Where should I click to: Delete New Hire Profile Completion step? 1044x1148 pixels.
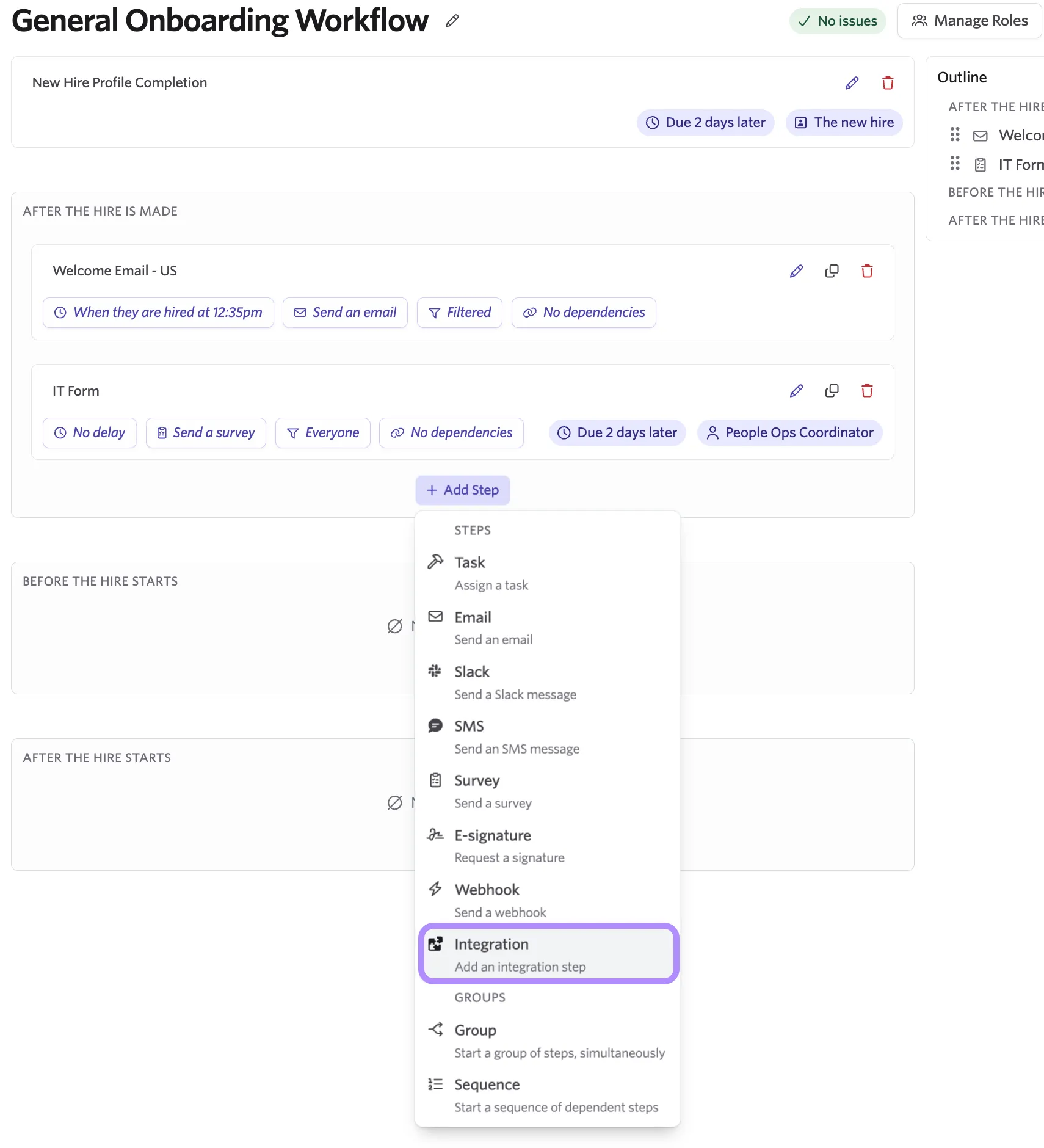pyautogui.click(x=888, y=83)
